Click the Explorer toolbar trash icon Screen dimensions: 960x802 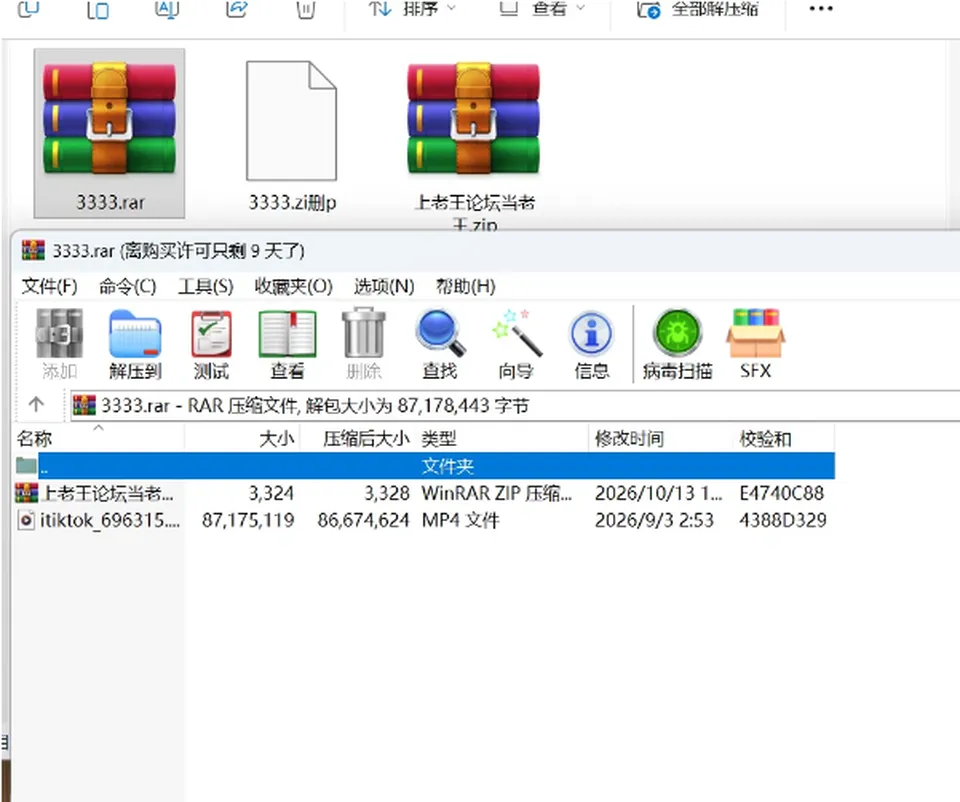click(306, 9)
